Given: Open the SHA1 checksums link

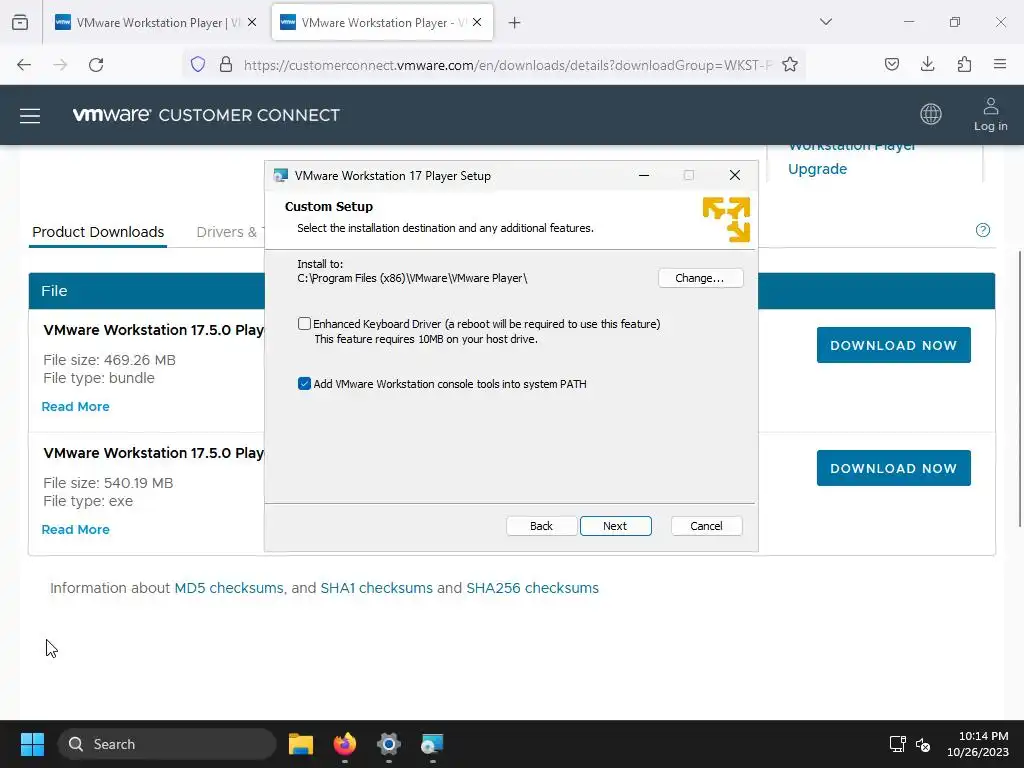Looking at the screenshot, I should click(376, 588).
